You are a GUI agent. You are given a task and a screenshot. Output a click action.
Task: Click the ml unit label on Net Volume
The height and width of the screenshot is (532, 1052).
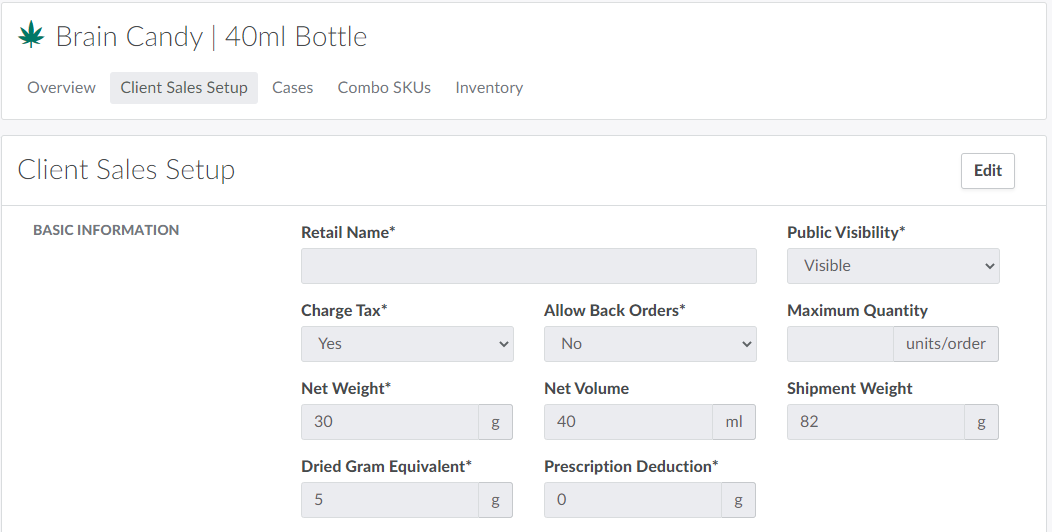(x=734, y=422)
